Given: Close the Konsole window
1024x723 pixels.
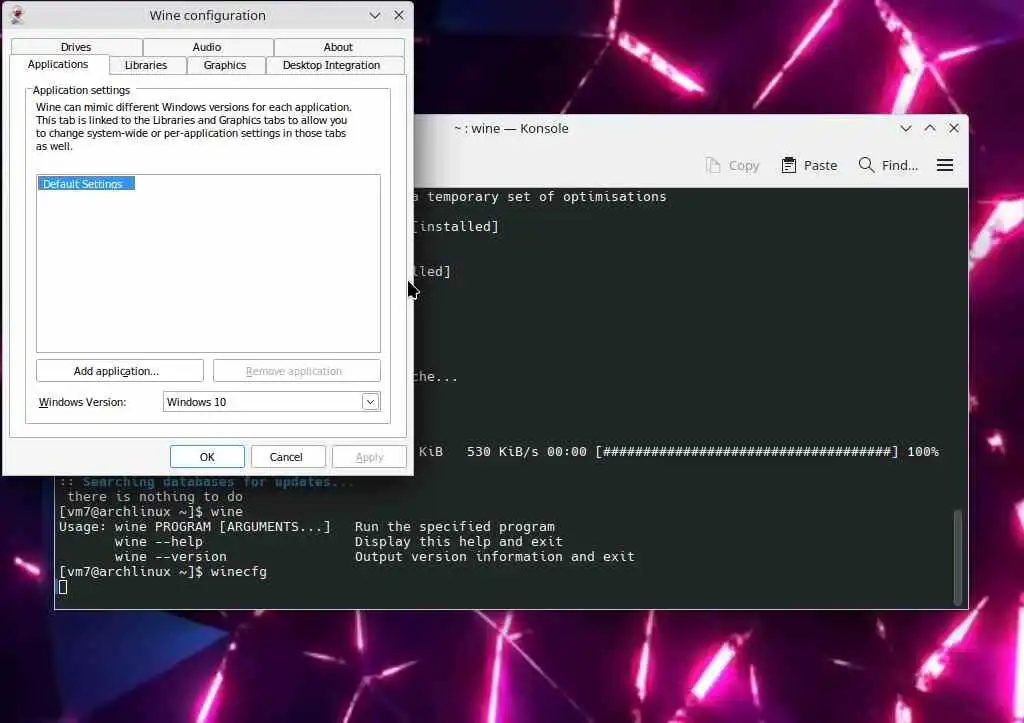Looking at the screenshot, I should [954, 129].
